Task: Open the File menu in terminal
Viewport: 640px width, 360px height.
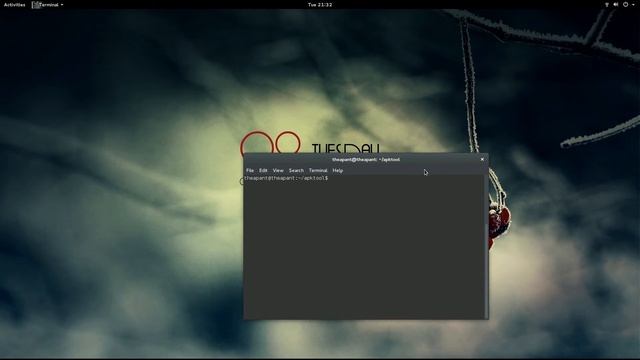Action: 250,171
